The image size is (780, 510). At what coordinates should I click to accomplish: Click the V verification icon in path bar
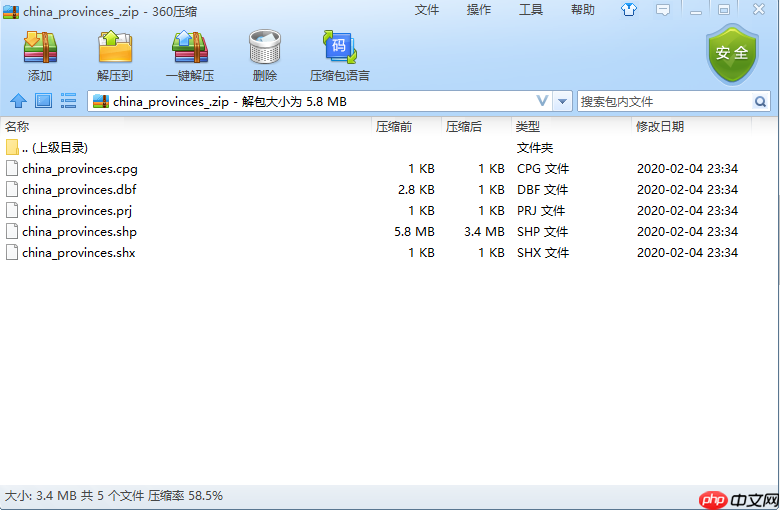tap(542, 101)
